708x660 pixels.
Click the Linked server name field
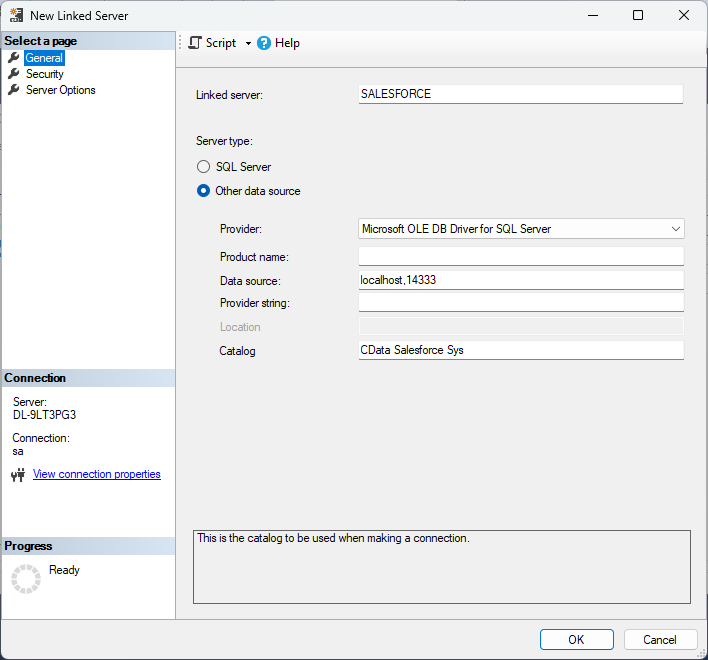520,94
